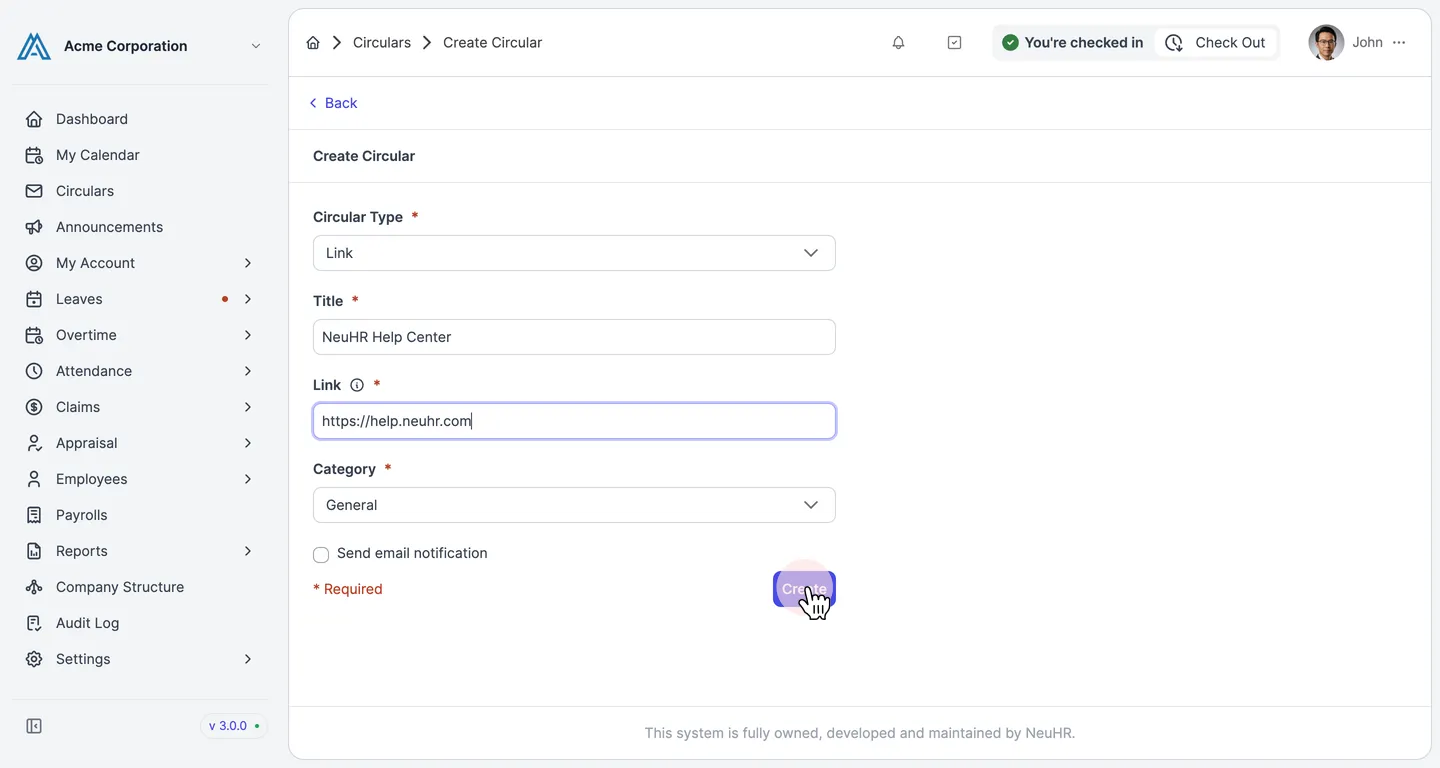Screen dimensions: 1440x768
Task: Open the Category dropdown
Action: (x=574, y=505)
